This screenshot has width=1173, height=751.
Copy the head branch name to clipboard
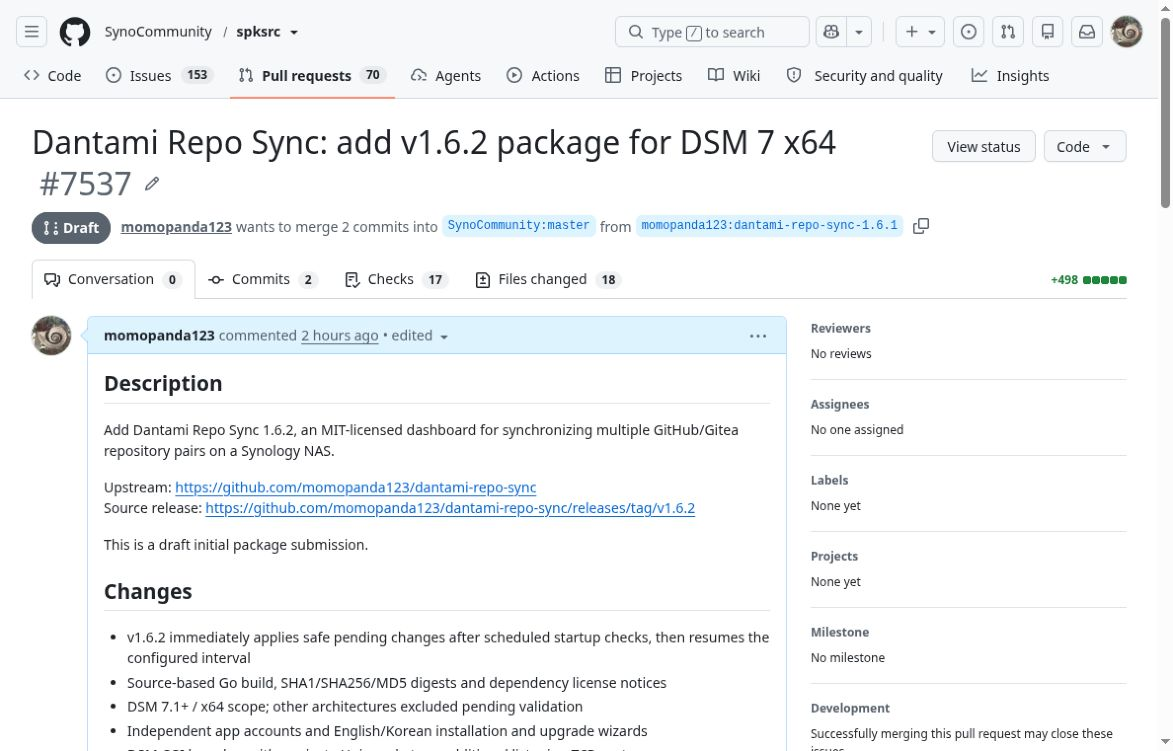click(921, 226)
